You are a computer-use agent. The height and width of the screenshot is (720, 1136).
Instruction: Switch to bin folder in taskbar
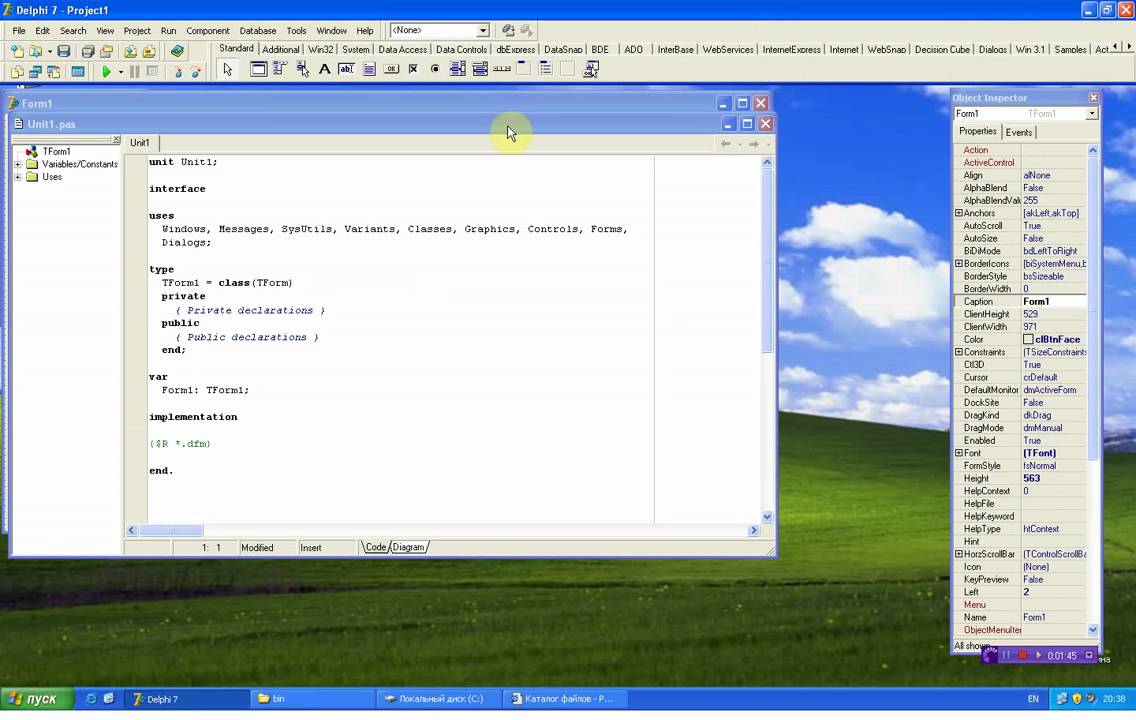pyautogui.click(x=313, y=699)
